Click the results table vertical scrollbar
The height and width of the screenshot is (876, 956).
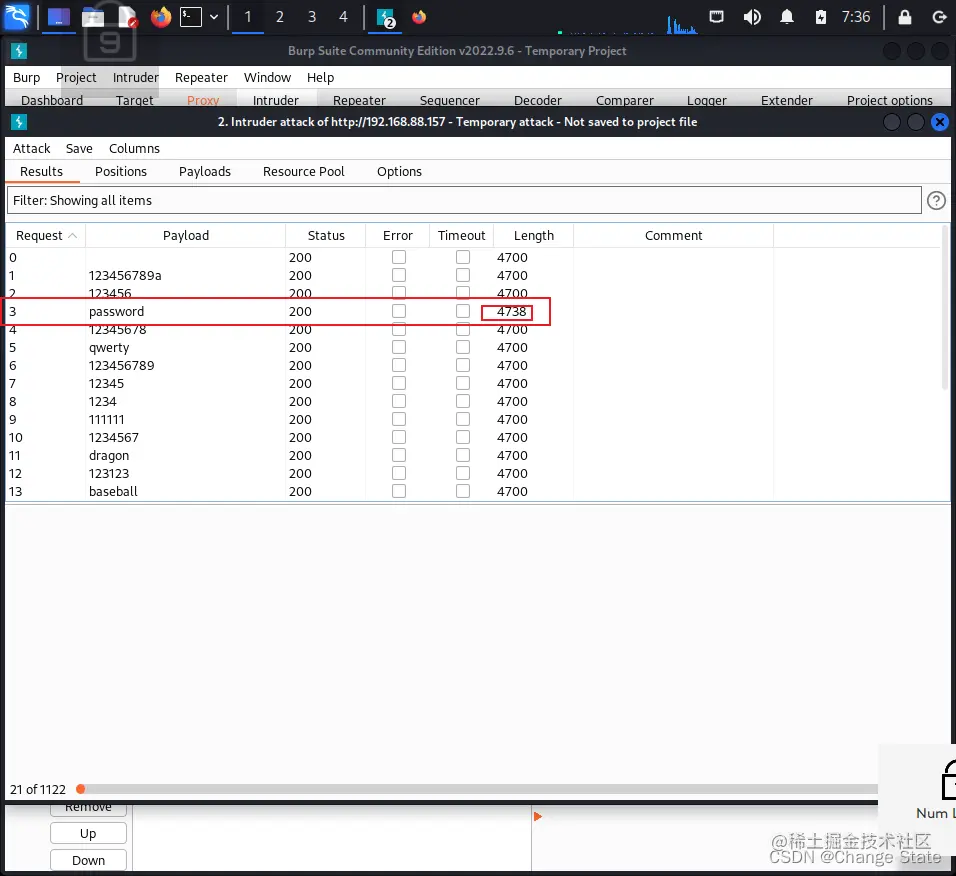click(946, 308)
